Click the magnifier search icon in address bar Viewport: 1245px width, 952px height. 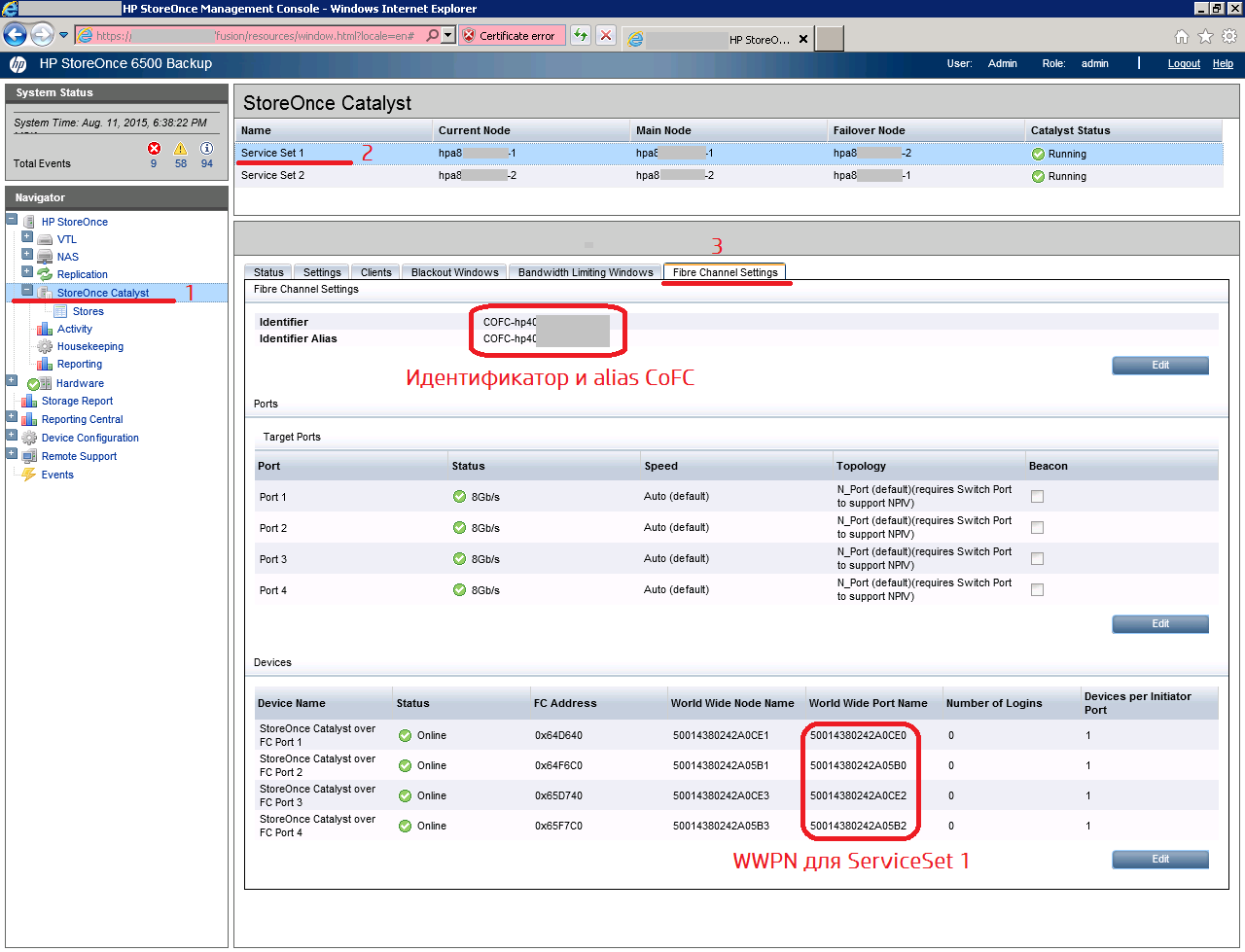point(433,36)
